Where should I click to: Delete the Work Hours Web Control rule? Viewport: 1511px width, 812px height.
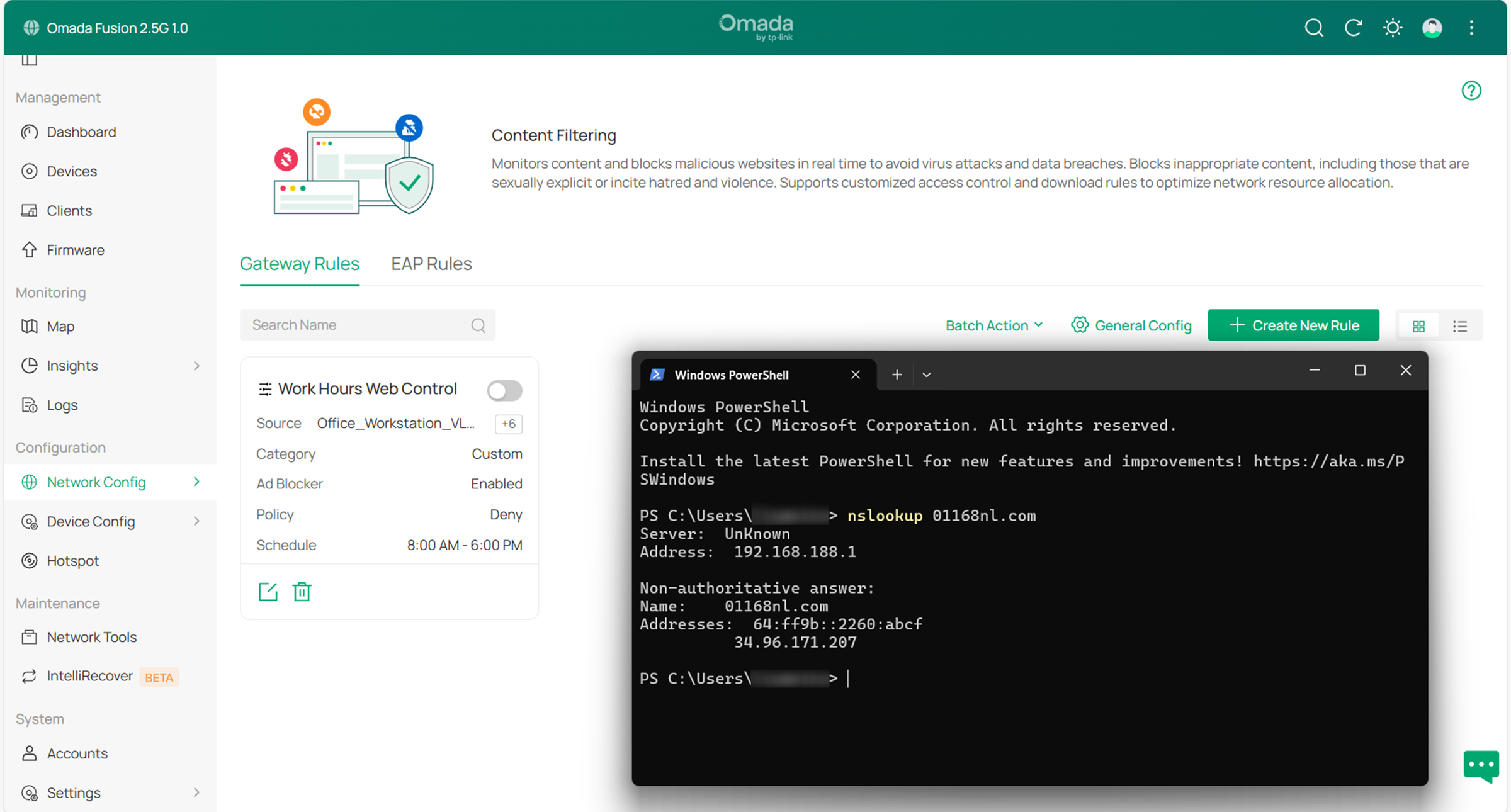[302, 592]
